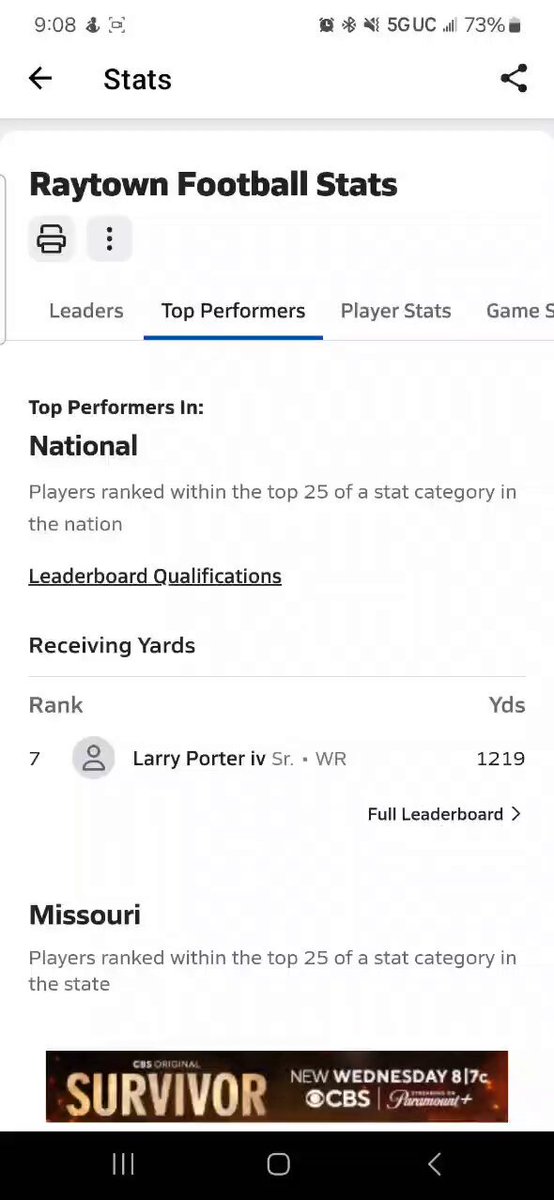Screen dimensions: 554x1200
Task: Tap the Android back navigation chevron
Action: [x=434, y=1164]
